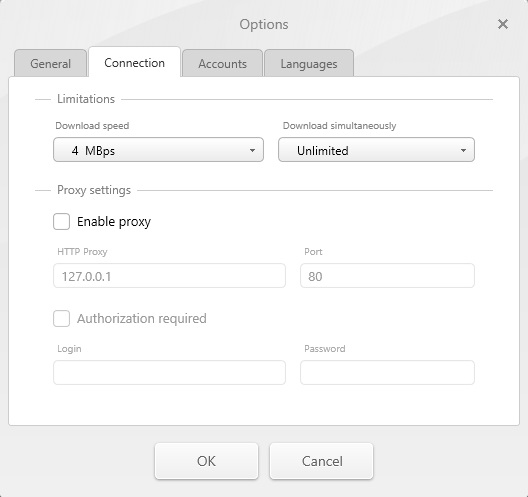528x497 pixels.
Task: Switch to the General tab
Action: point(51,63)
